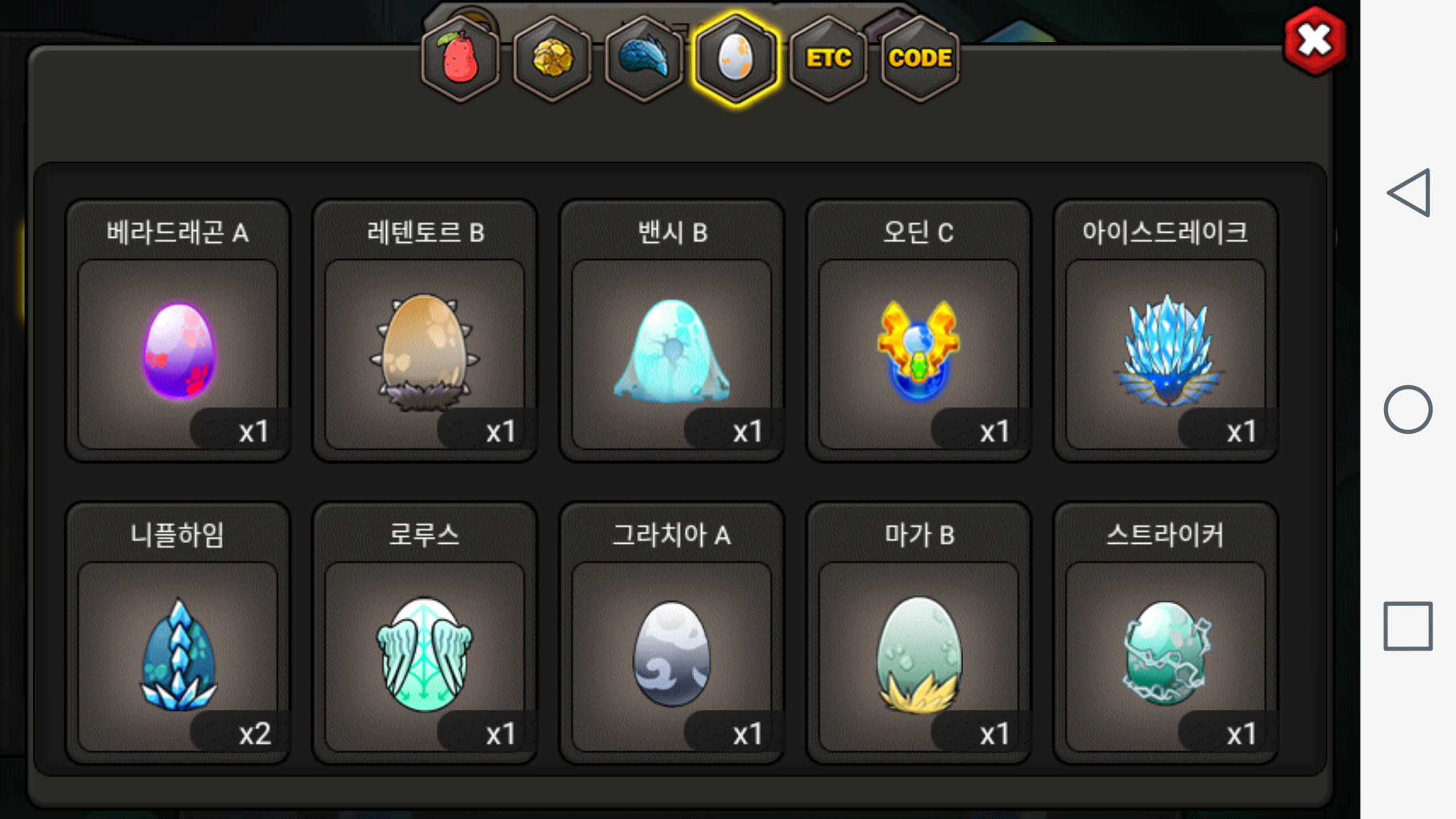Screen dimensions: 1456x819
Task: Choose the cyan 밴시 B egg
Action: [672, 330]
